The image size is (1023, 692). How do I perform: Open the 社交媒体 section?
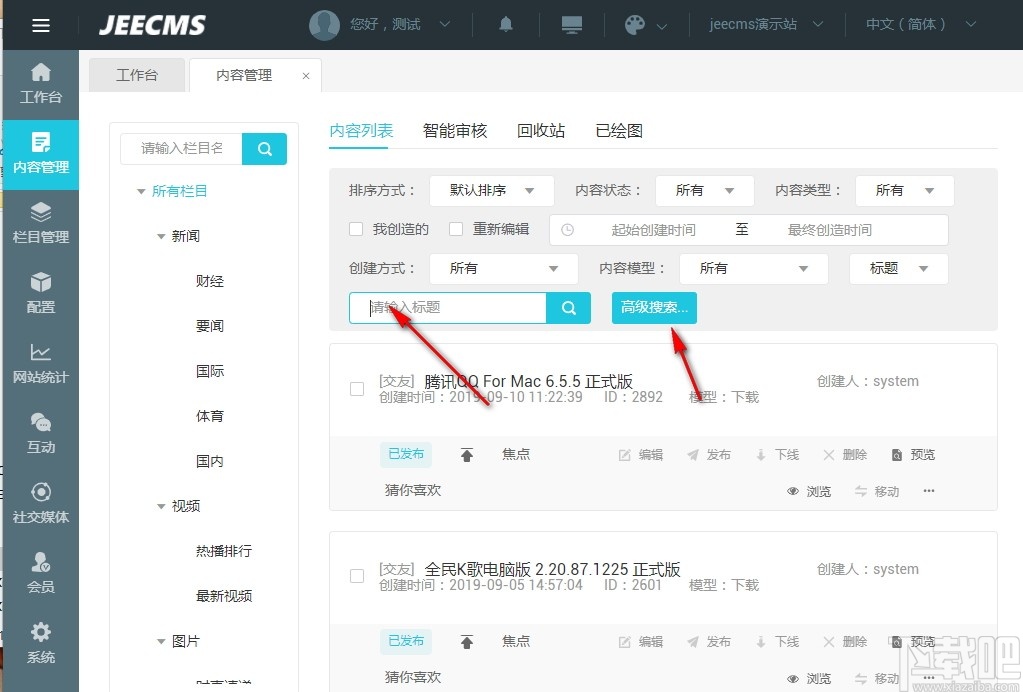coord(40,503)
